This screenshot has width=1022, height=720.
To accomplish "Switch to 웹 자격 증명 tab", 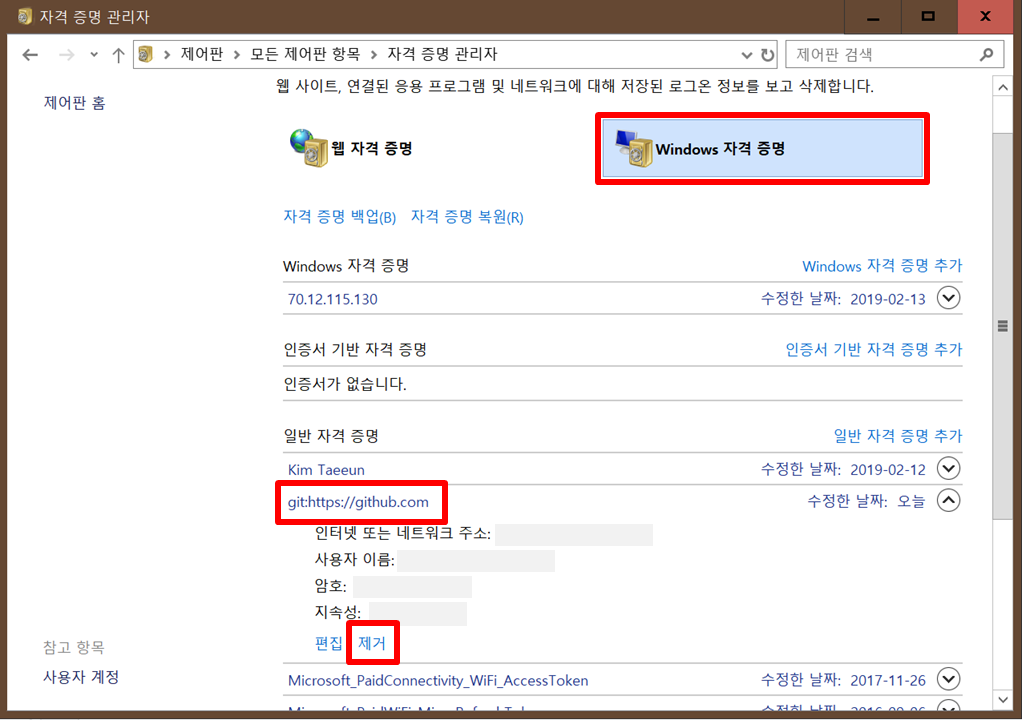I will [372, 149].
